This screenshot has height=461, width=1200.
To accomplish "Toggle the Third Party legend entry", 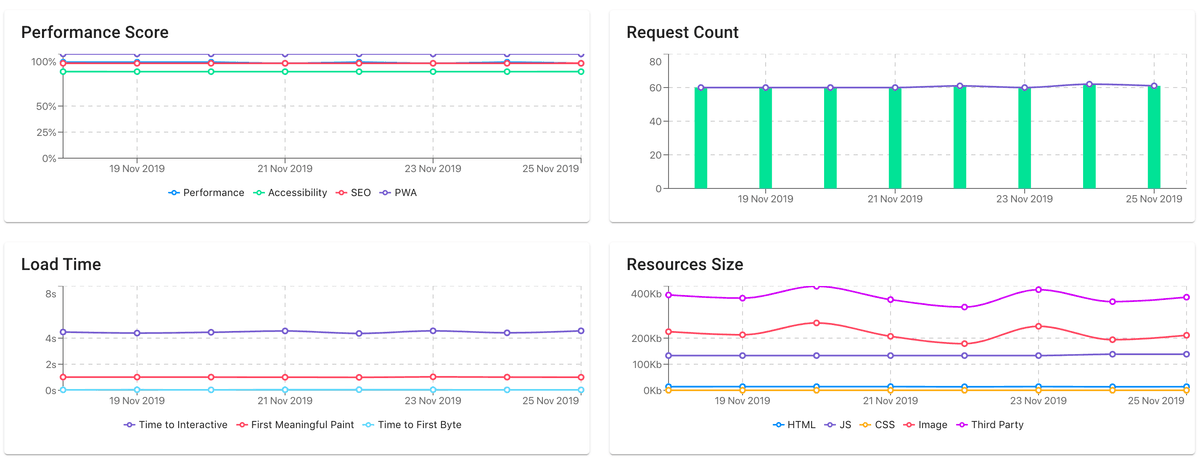I will 990,424.
